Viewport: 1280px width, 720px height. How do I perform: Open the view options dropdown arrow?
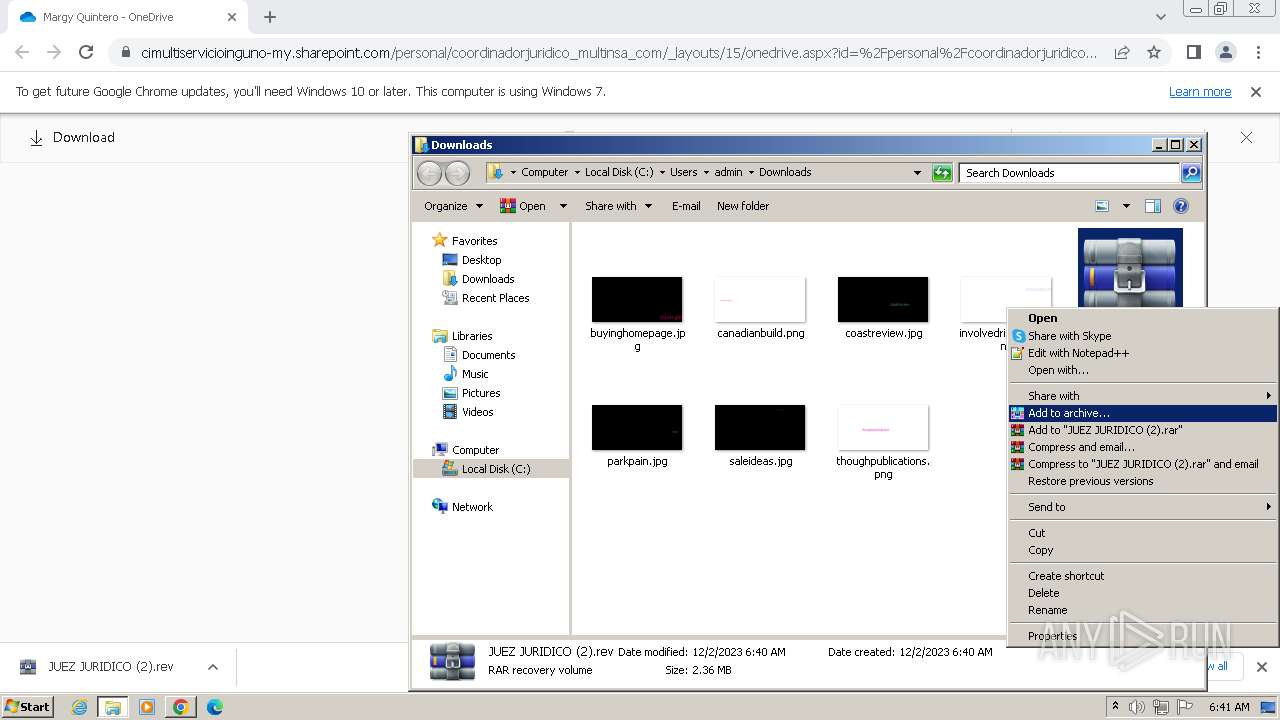click(x=1126, y=206)
